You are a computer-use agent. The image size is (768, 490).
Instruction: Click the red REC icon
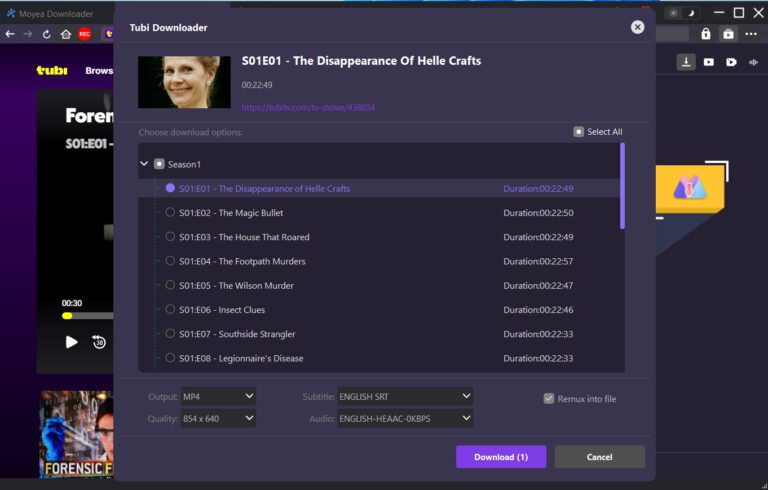(x=85, y=34)
